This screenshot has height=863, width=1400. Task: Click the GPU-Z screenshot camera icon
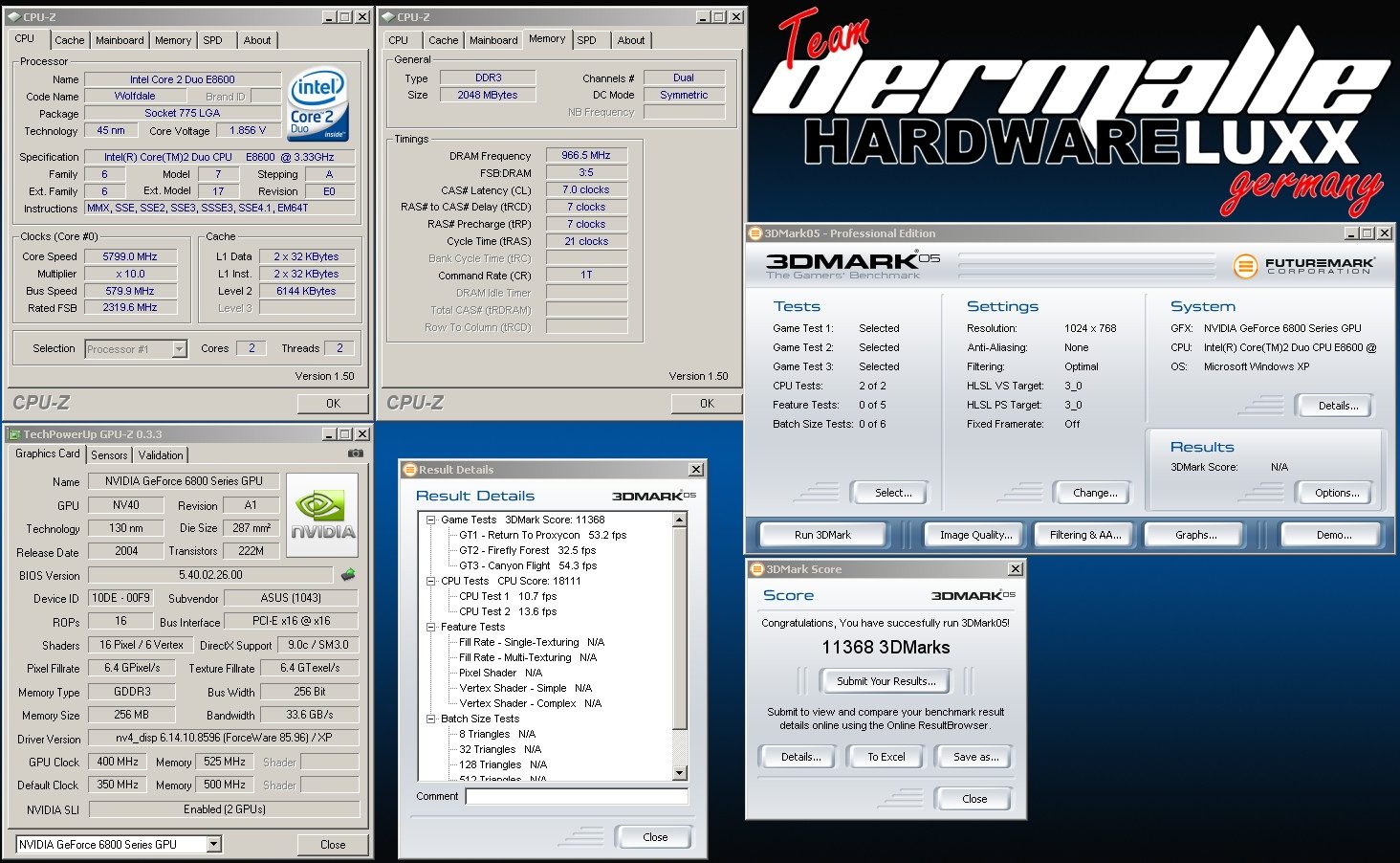click(x=356, y=454)
